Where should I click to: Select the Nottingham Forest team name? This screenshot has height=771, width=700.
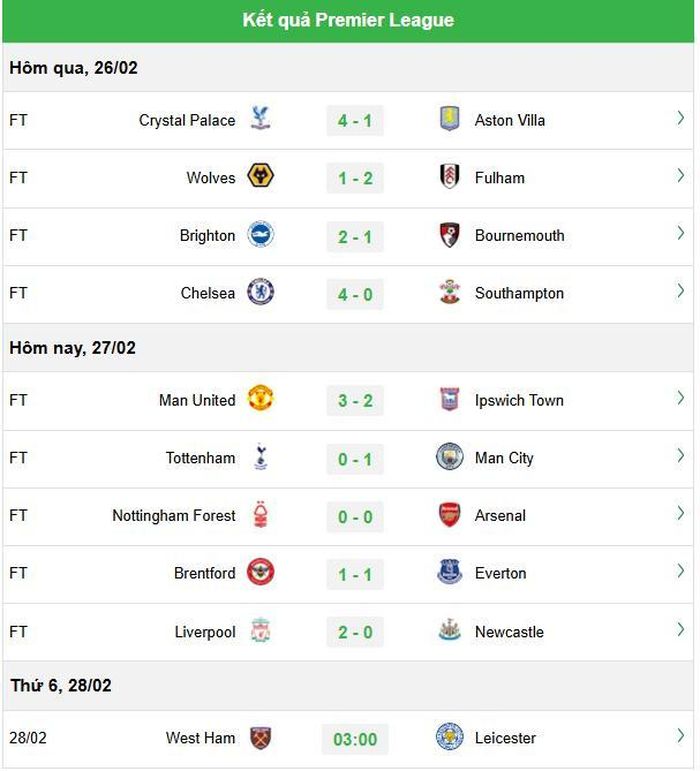coord(174,516)
